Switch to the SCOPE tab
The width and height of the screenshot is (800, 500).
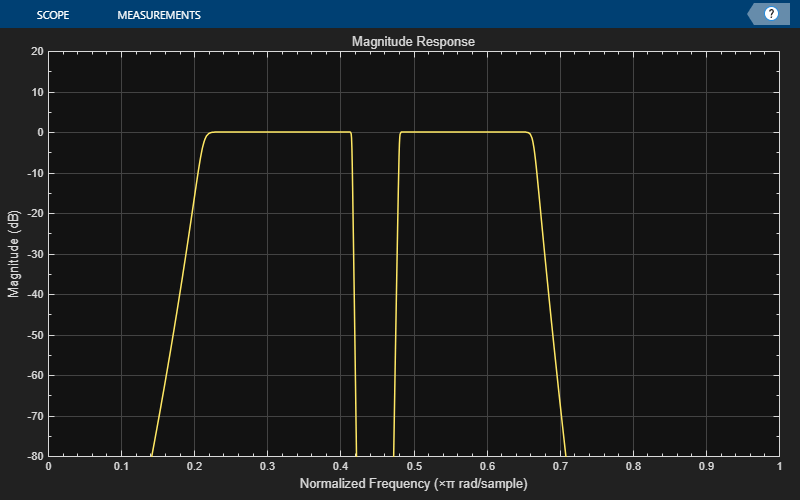point(52,16)
